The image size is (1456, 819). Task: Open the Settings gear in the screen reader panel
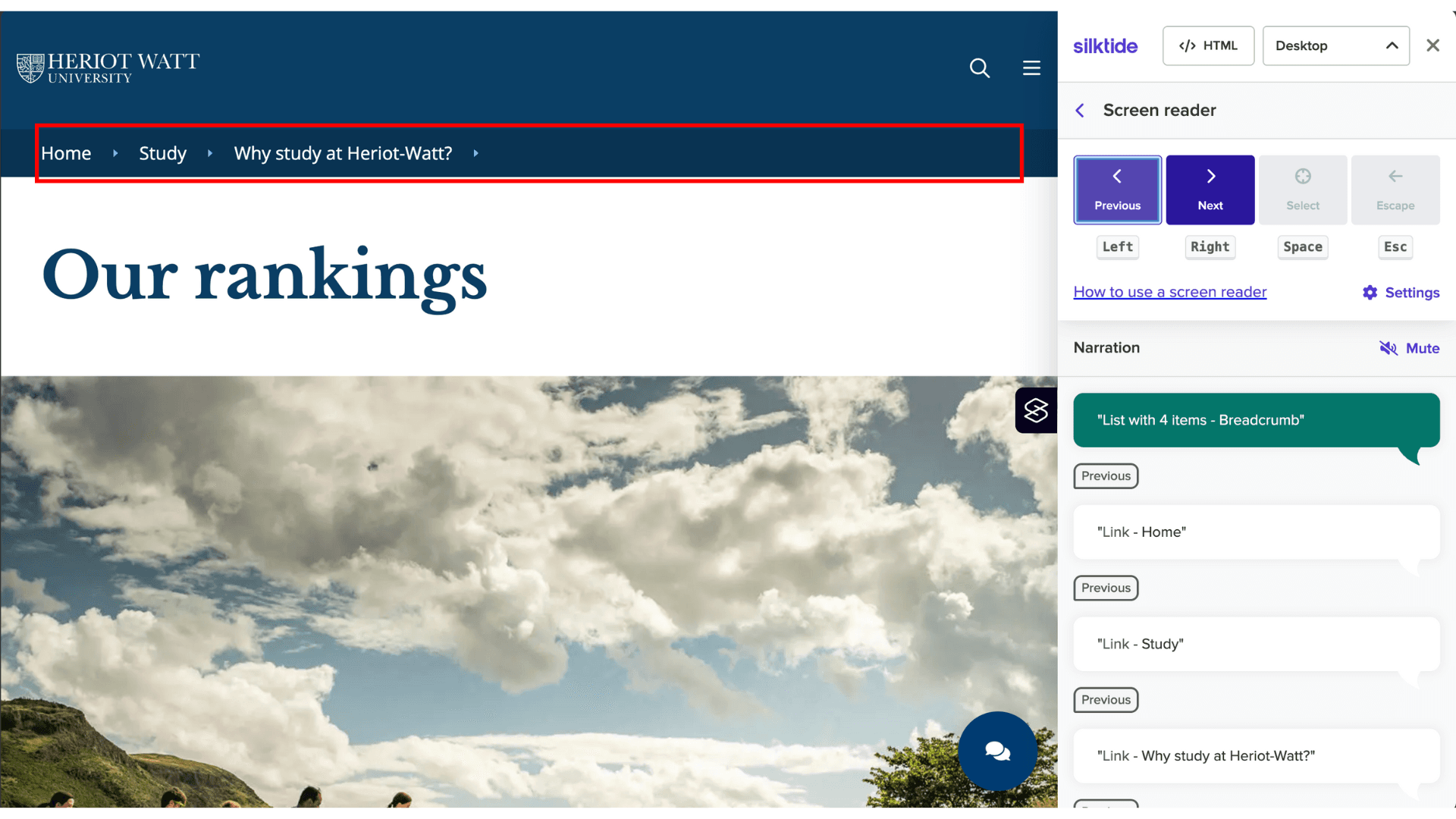point(1400,293)
